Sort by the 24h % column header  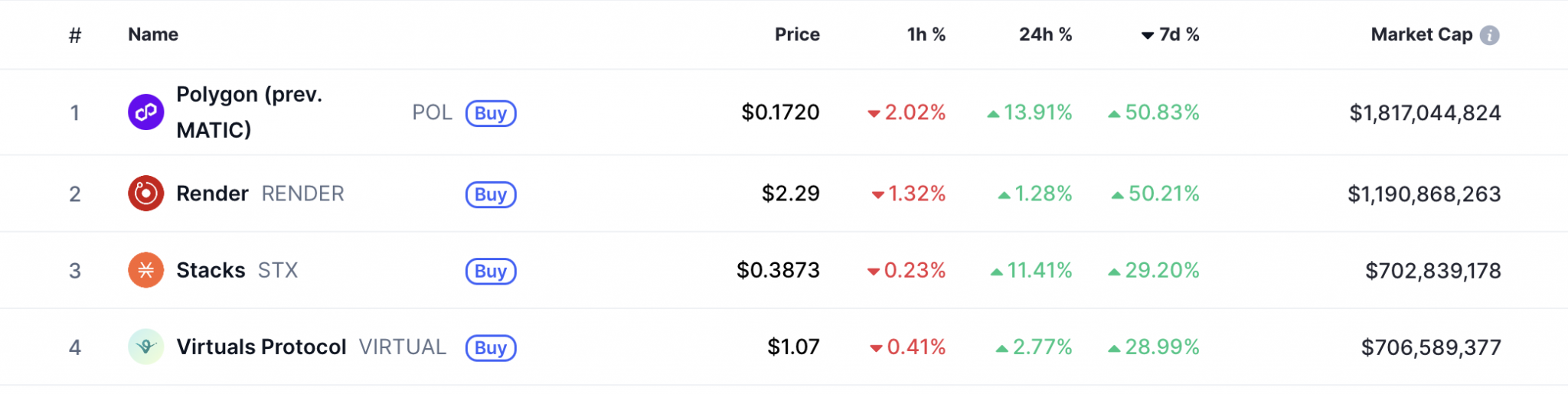1045,34
